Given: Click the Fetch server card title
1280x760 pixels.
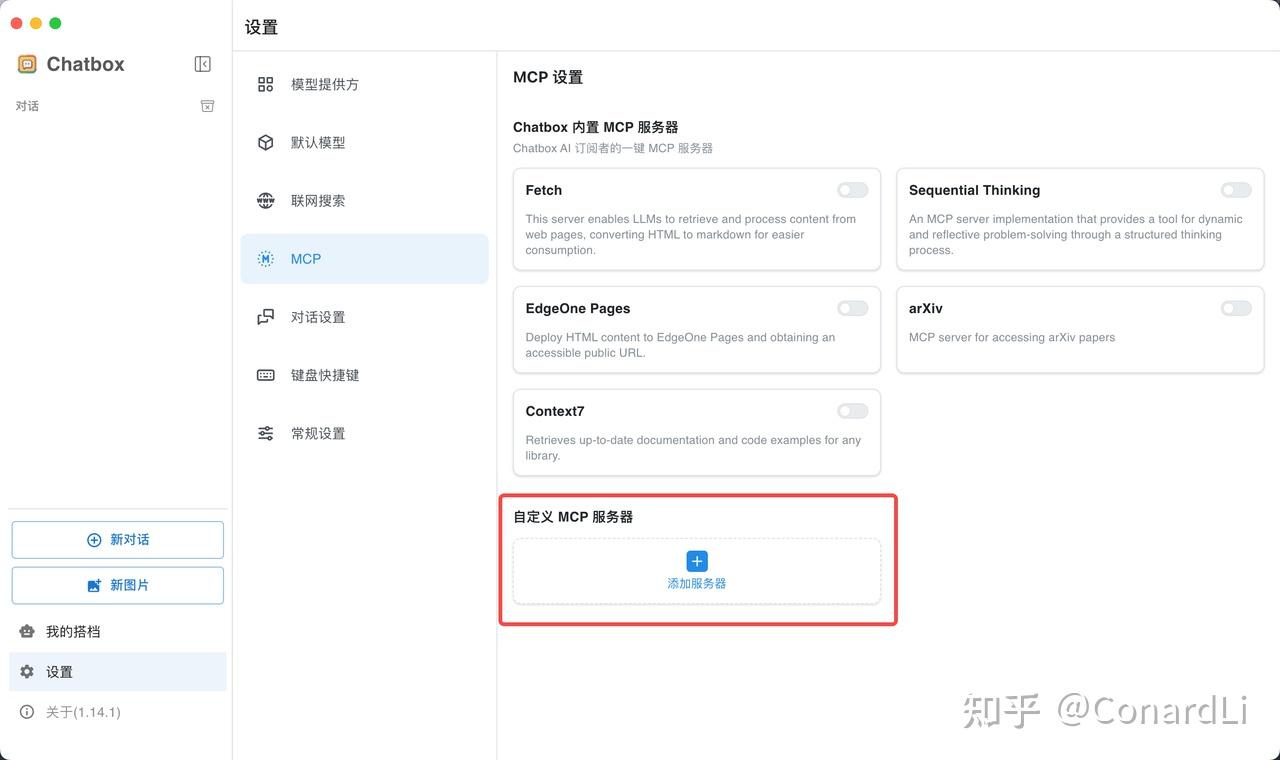Looking at the screenshot, I should coord(544,190).
